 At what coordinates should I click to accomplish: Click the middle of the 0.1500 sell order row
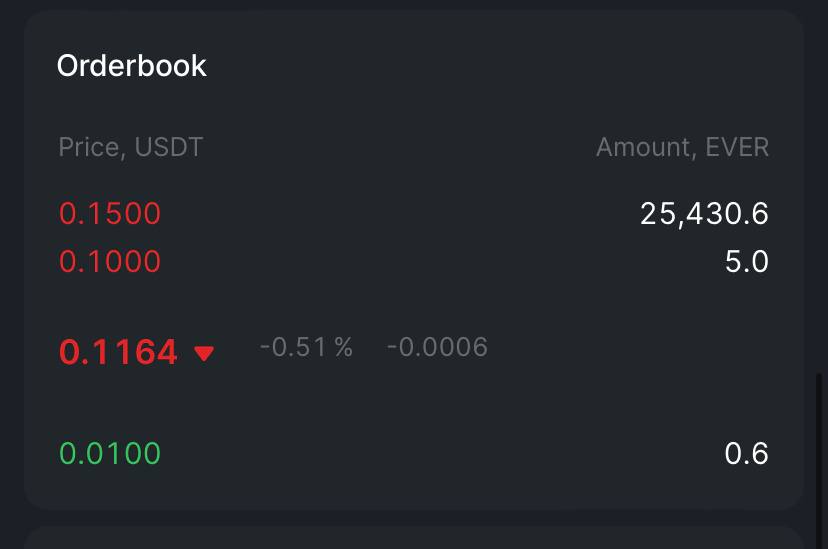414,213
